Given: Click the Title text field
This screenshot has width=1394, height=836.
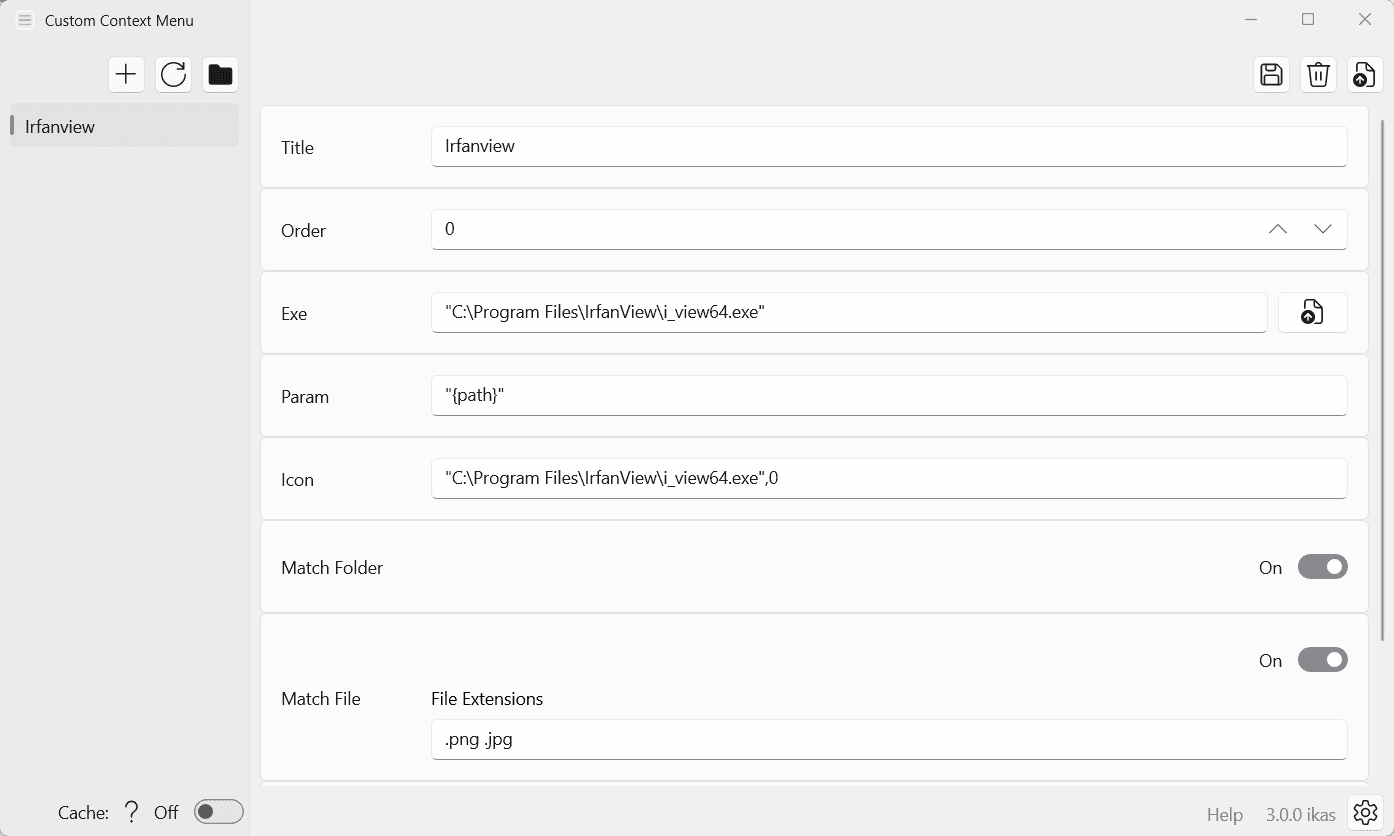Looking at the screenshot, I should [x=888, y=146].
